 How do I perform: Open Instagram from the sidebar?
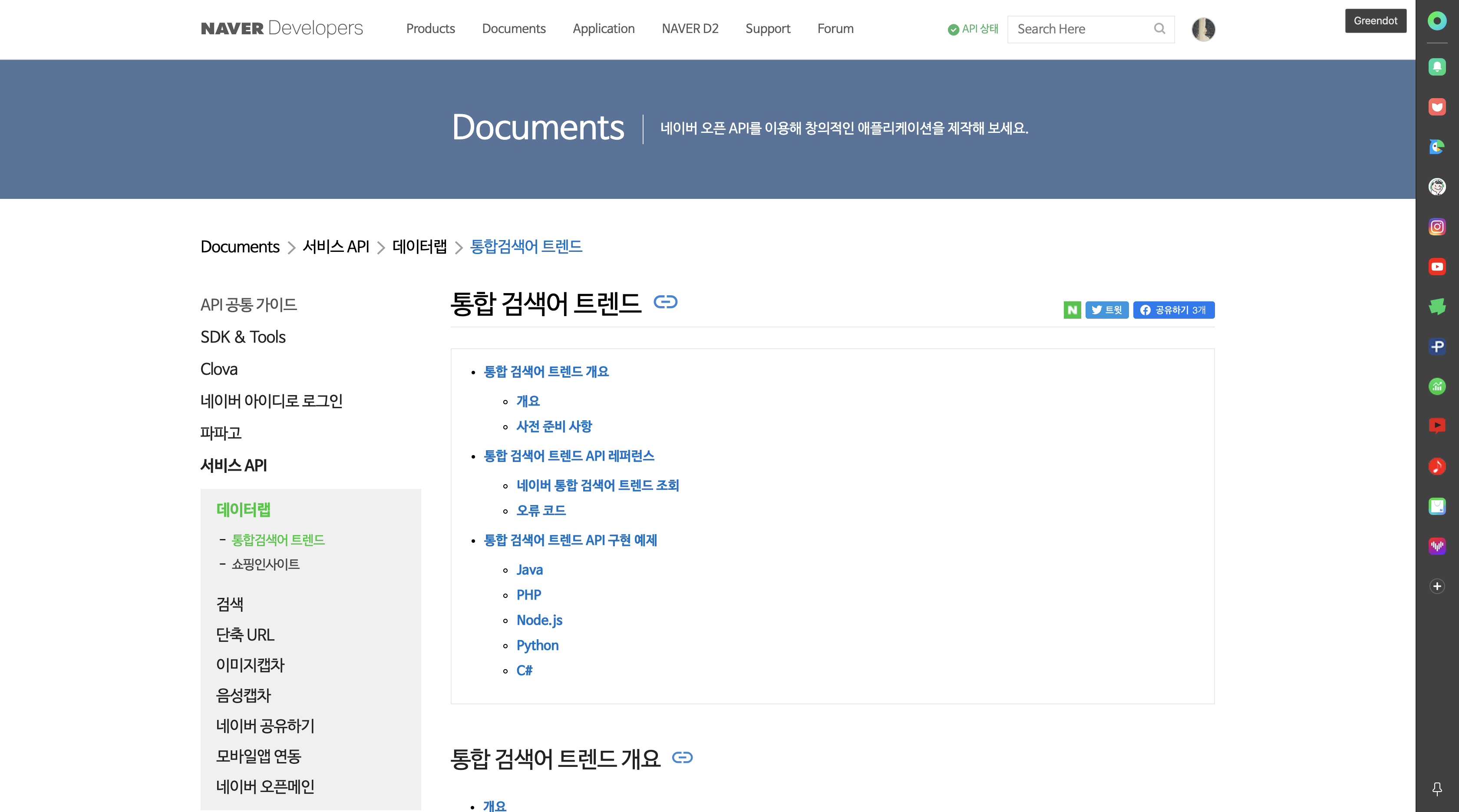(x=1436, y=227)
